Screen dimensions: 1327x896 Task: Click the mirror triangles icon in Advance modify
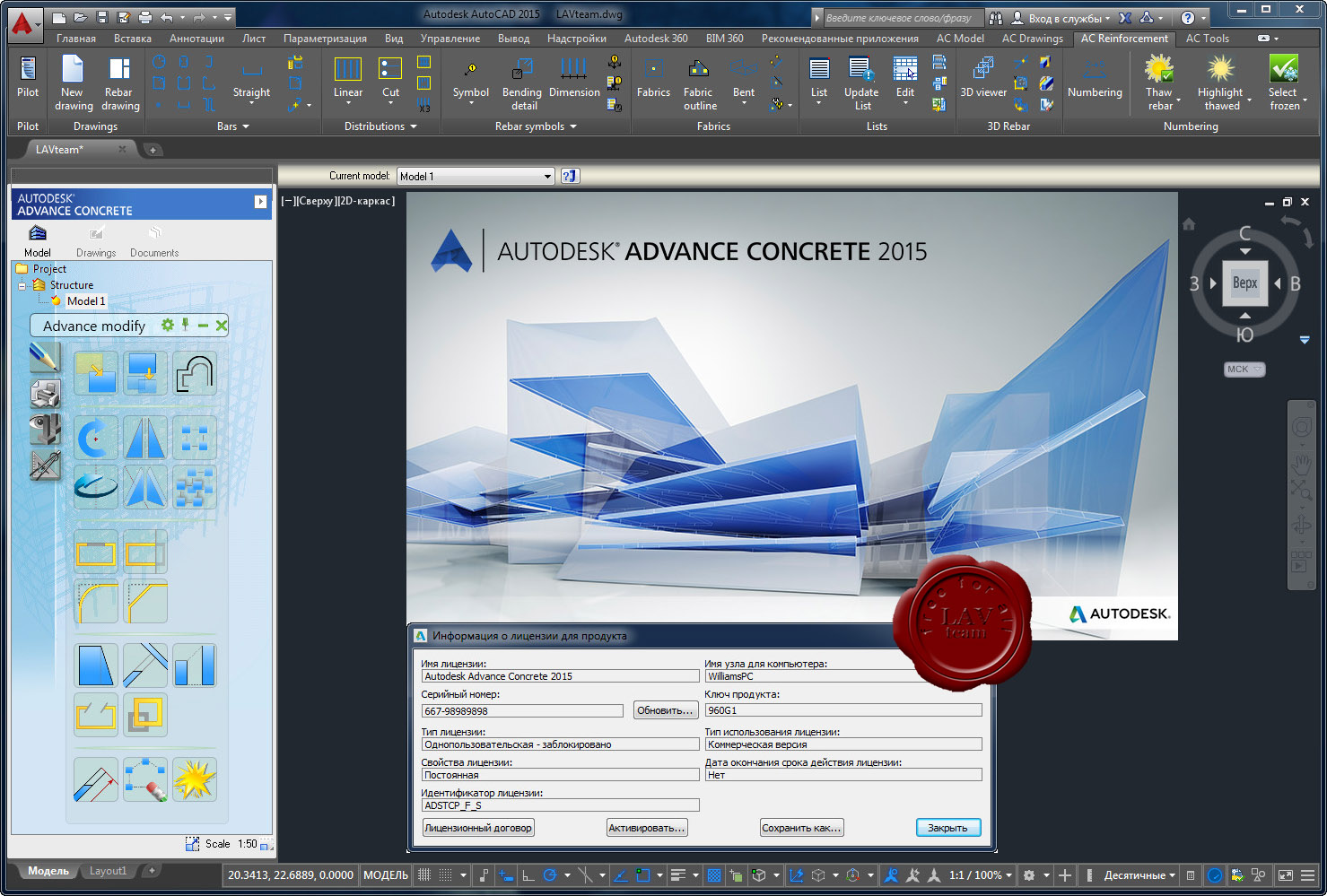[x=145, y=439]
